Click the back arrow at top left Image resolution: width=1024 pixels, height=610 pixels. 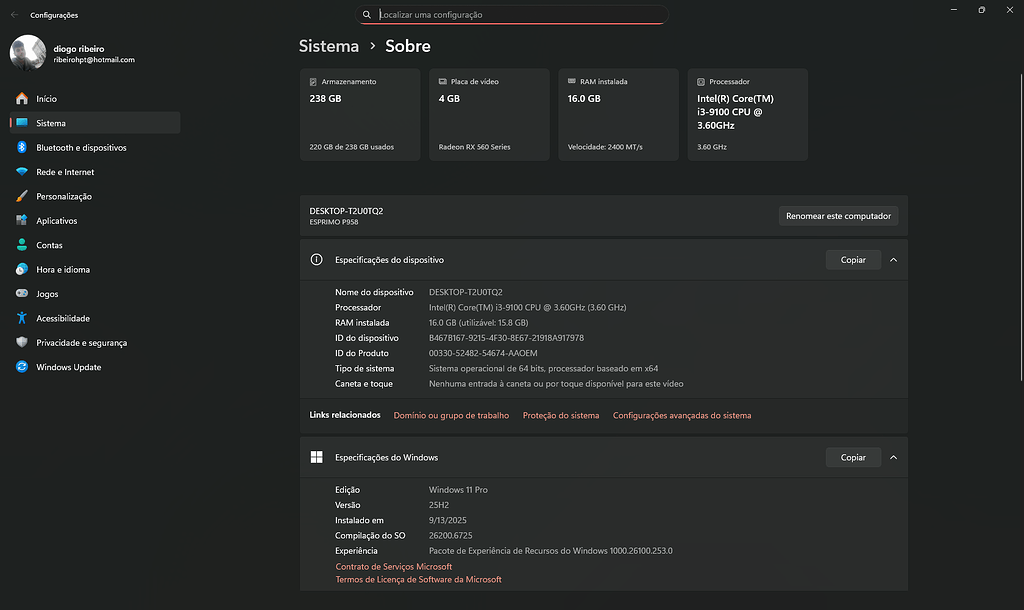pyautogui.click(x=12, y=15)
